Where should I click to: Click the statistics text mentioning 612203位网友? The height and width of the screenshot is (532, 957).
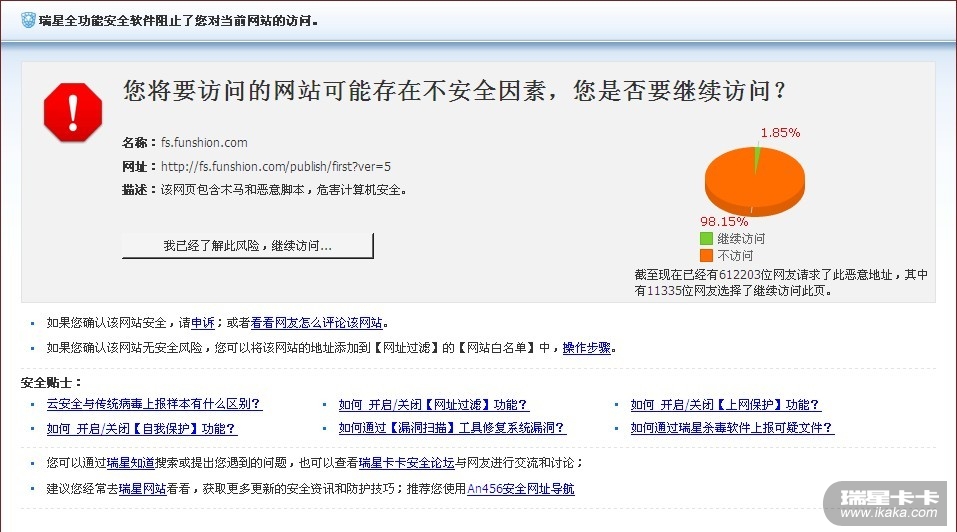coord(781,282)
